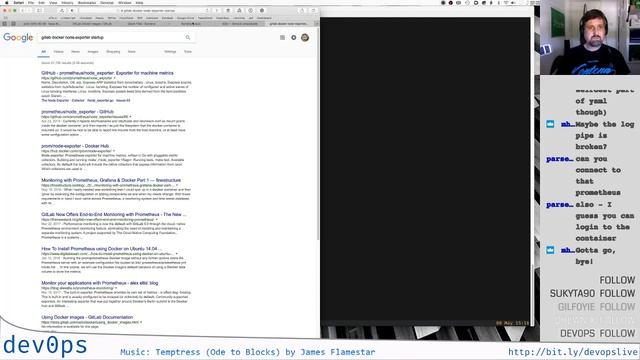Open 'Using Docker images - GitLab Documentation' result
This screenshot has height=360, width=640.
click(87, 318)
